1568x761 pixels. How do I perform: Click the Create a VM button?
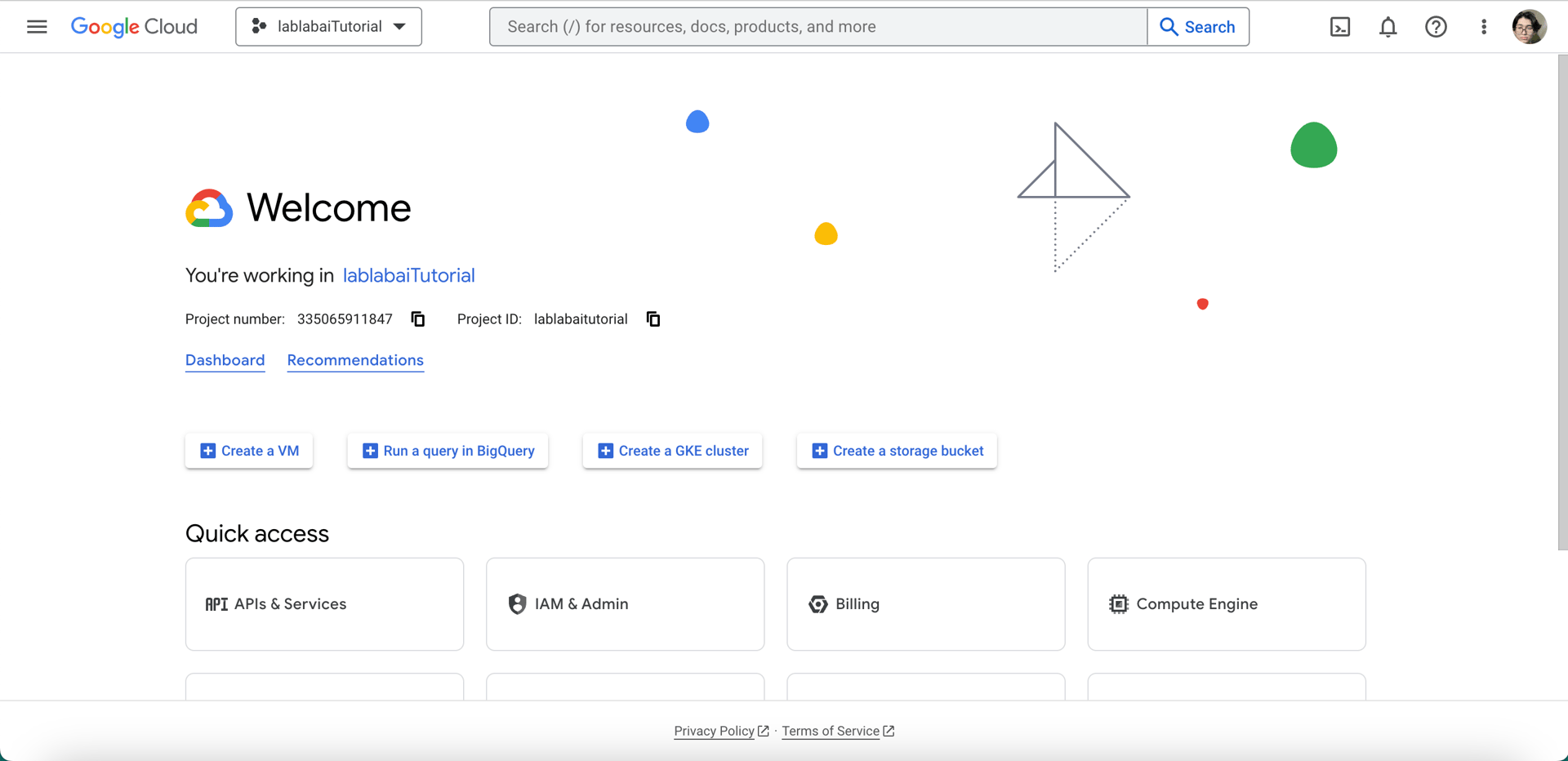point(249,451)
